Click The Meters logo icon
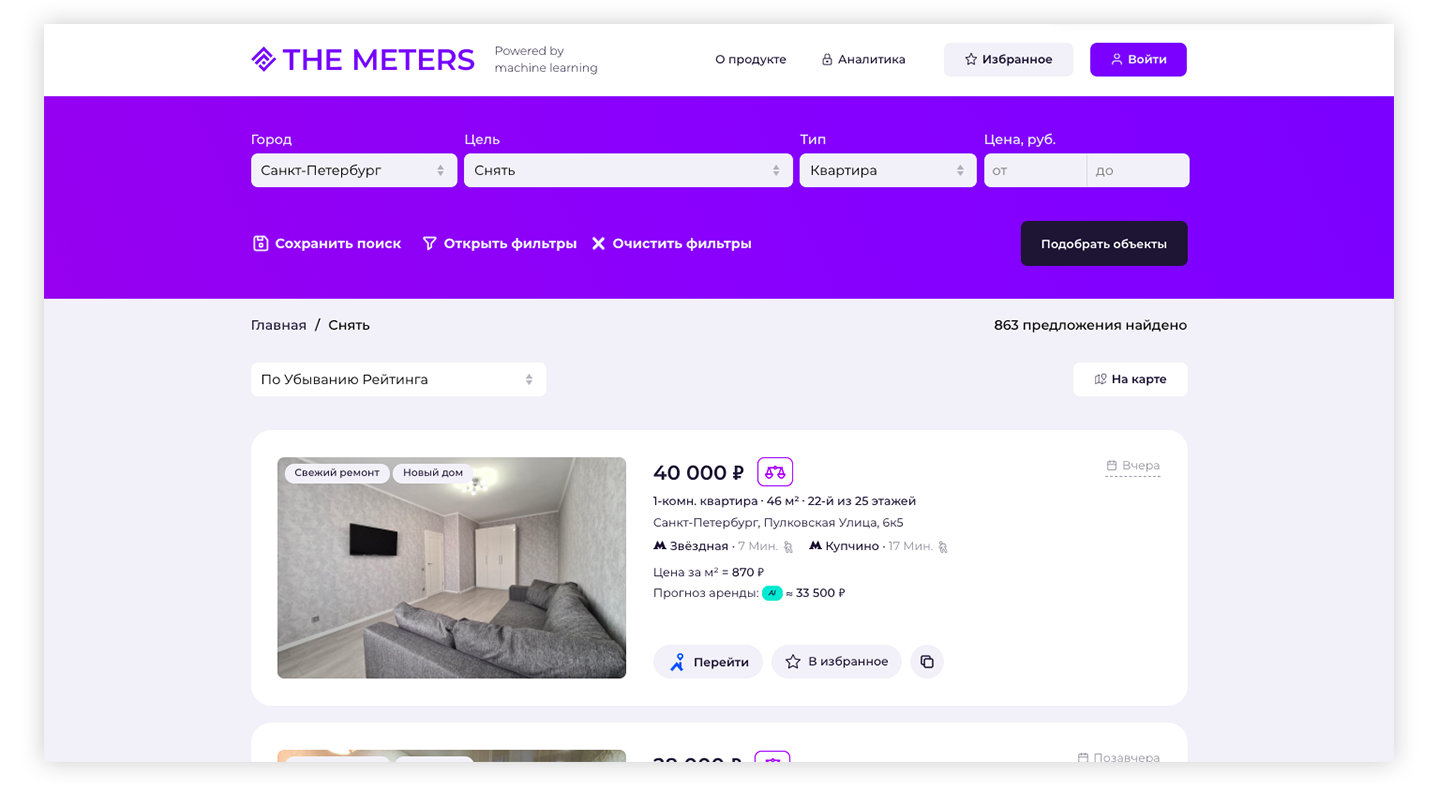 pos(263,60)
